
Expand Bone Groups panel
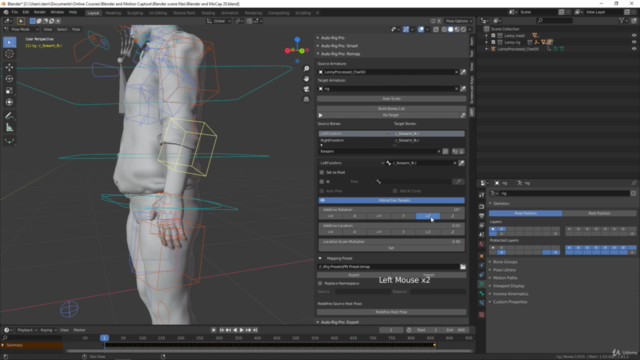(504, 262)
